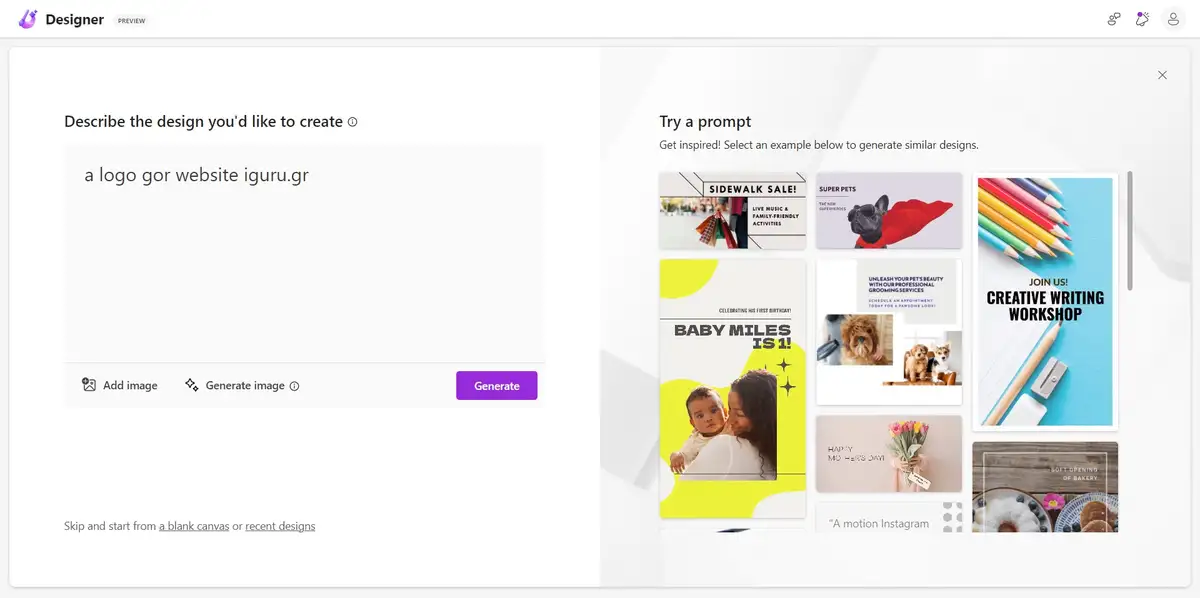
Task: Click the Add image icon
Action: 89,385
